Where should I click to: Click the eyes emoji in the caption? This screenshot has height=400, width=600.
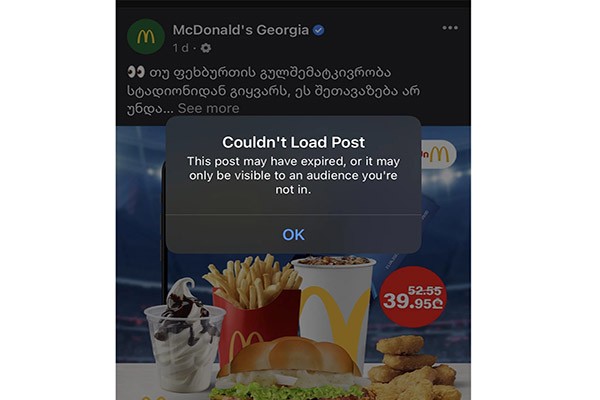pyautogui.click(x=136, y=72)
